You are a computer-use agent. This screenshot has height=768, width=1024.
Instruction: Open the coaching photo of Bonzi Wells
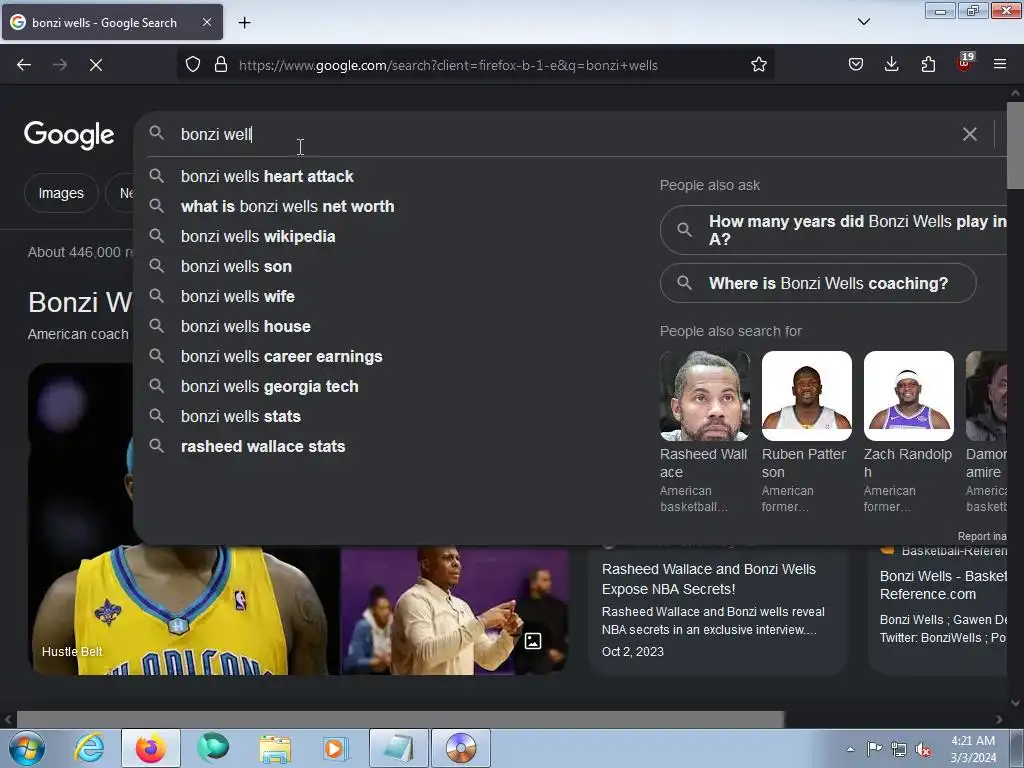(x=455, y=611)
